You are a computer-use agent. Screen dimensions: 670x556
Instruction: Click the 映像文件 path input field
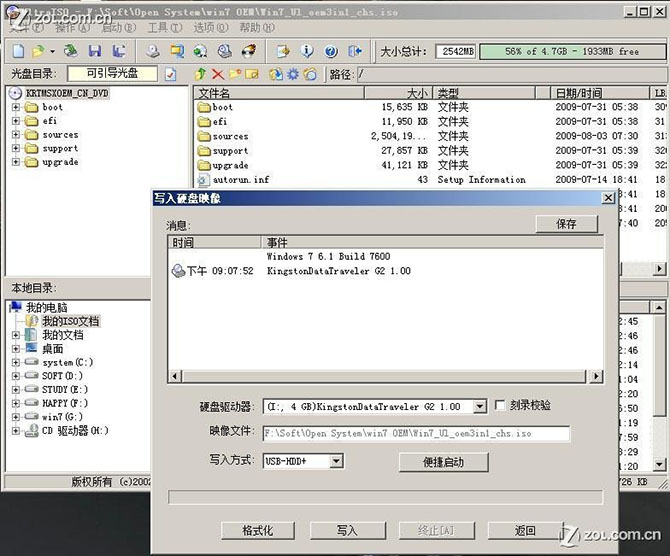point(416,434)
